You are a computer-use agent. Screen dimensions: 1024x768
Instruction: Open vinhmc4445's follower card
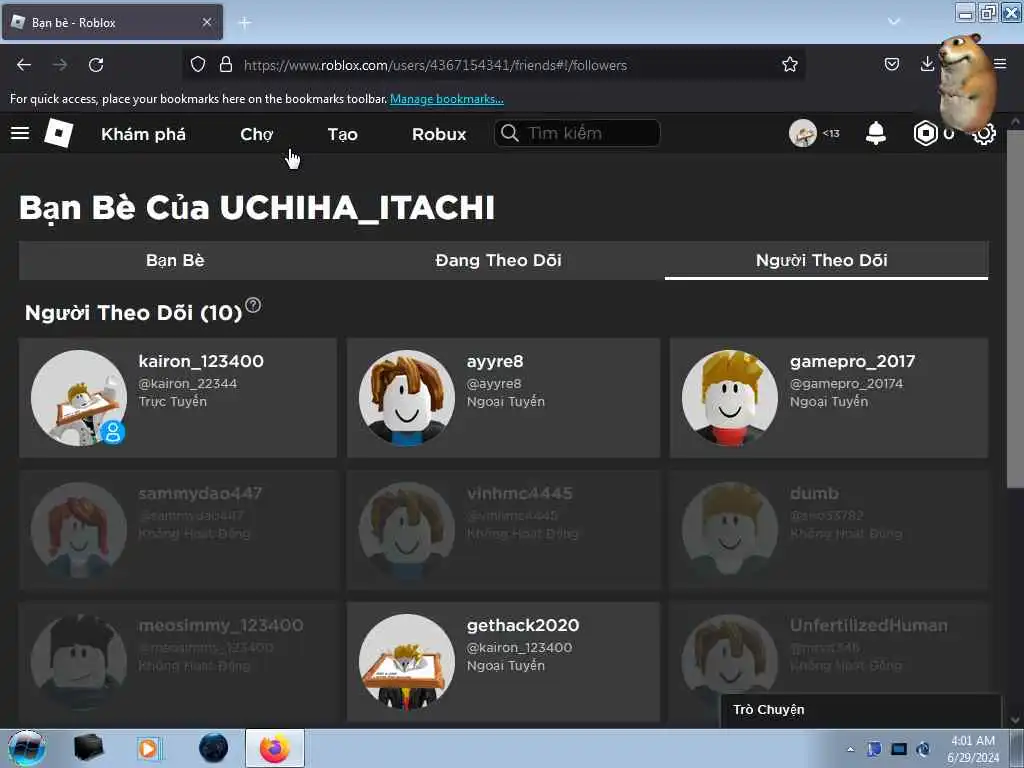coord(503,530)
